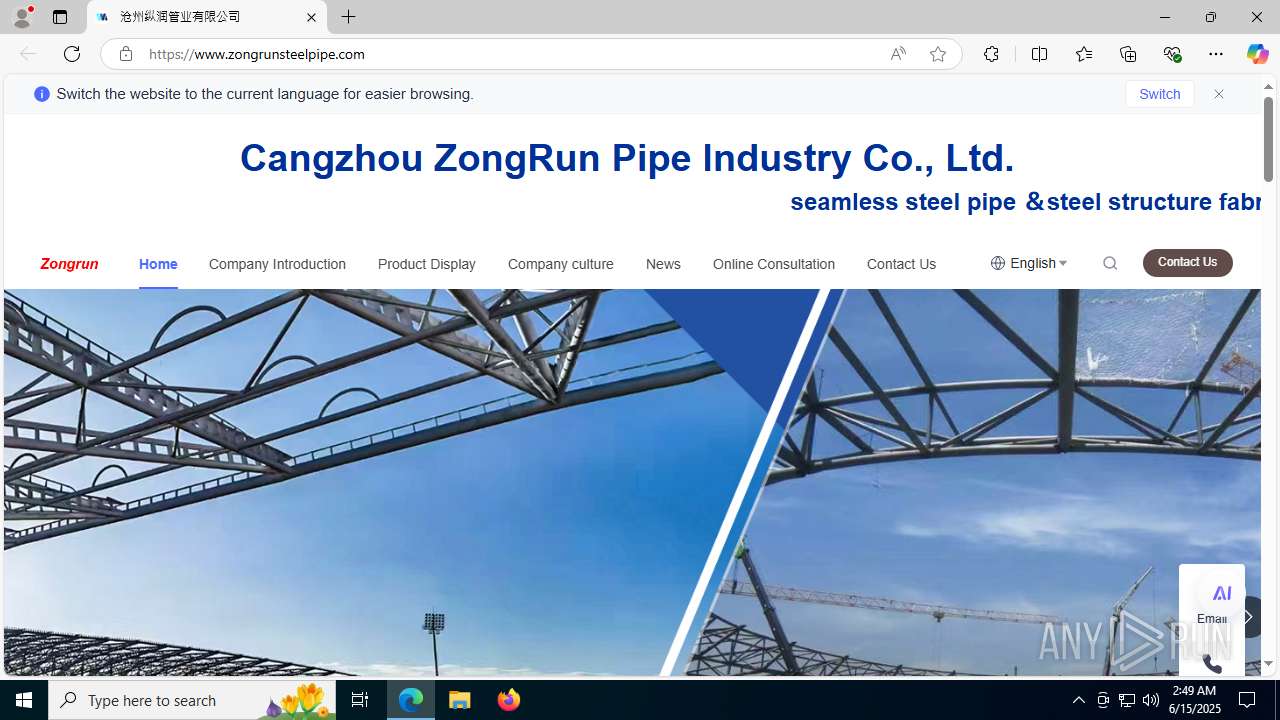
Task: Click the Cangzhou ZongRun Pipe Industry heading
Action: click(627, 158)
